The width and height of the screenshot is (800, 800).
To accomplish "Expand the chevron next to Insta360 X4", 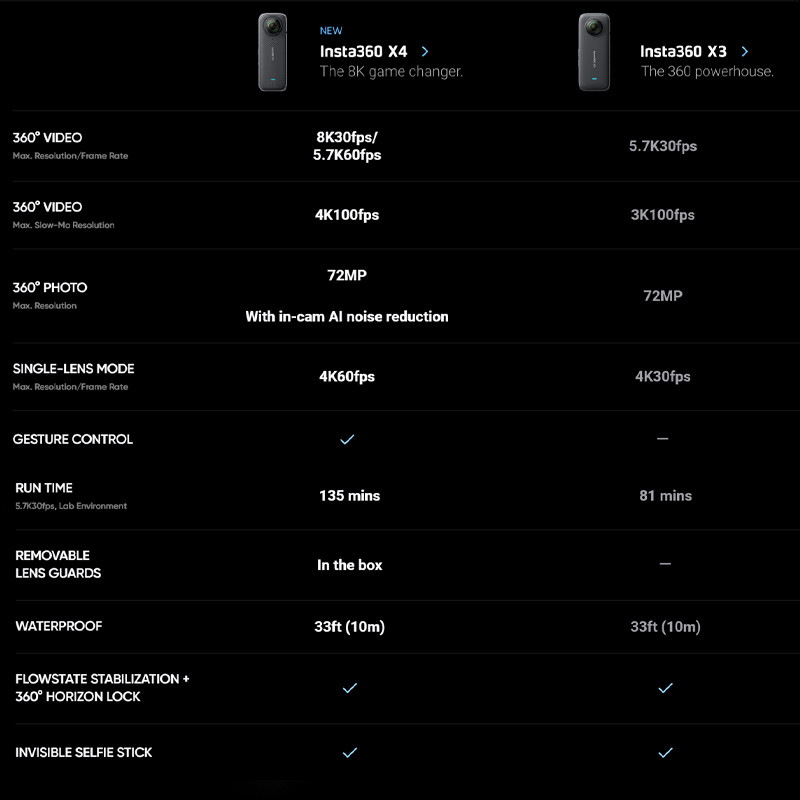I will pyautogui.click(x=425, y=51).
